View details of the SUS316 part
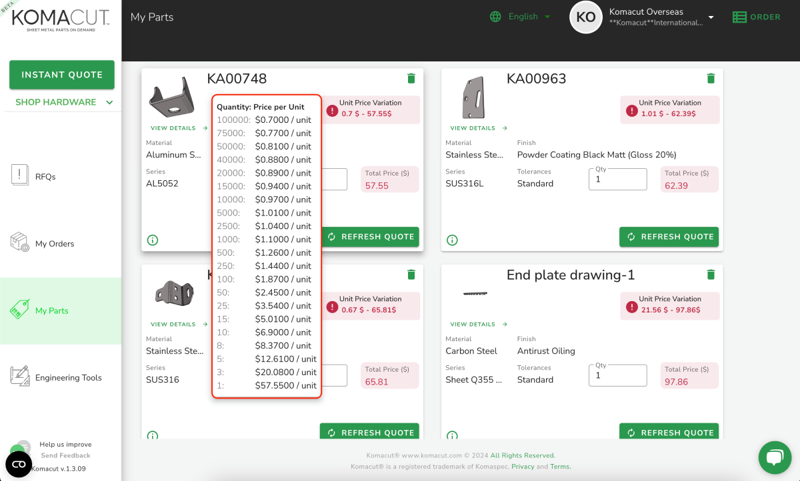The height and width of the screenshot is (481, 800). click(x=179, y=324)
